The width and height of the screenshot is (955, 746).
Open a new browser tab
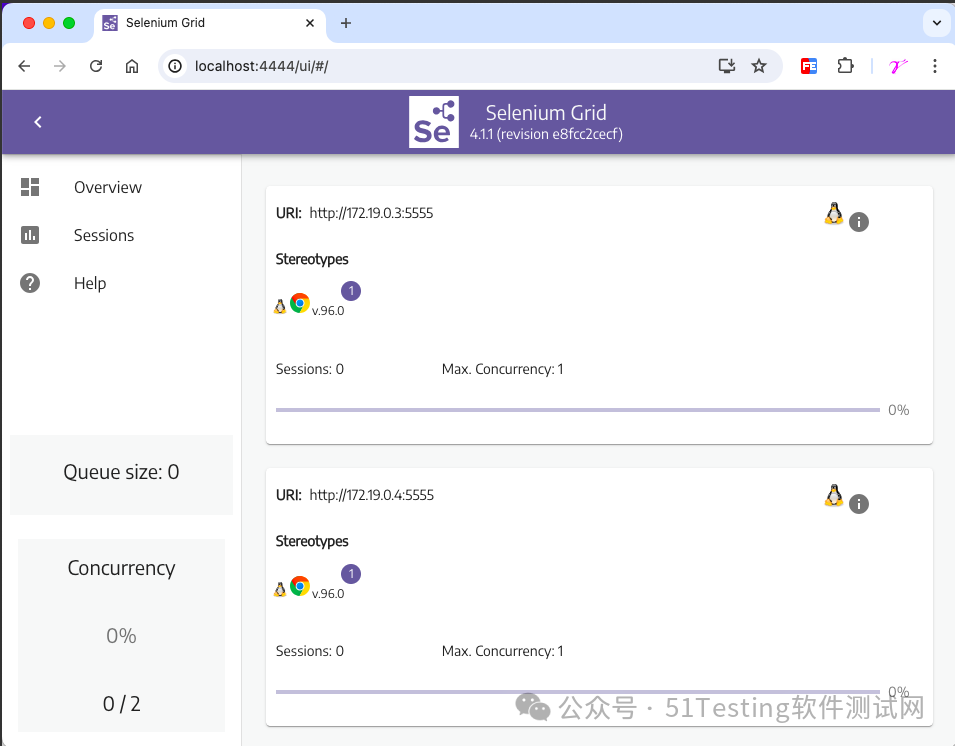[x=346, y=23]
